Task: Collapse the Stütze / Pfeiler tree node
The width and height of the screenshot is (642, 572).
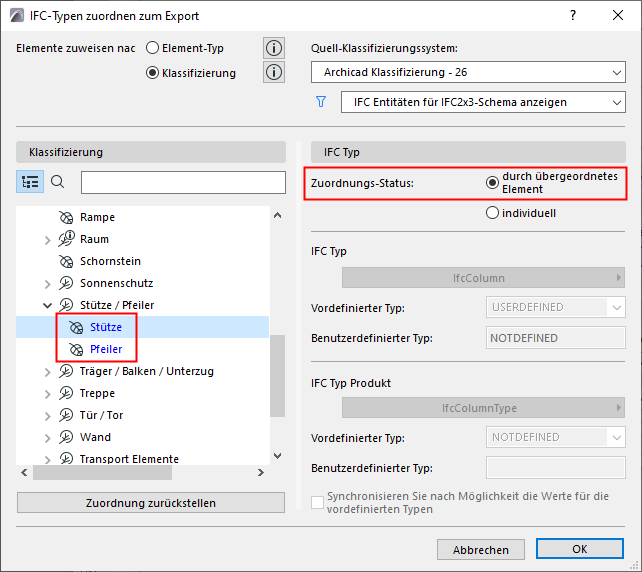Action: tap(47, 305)
